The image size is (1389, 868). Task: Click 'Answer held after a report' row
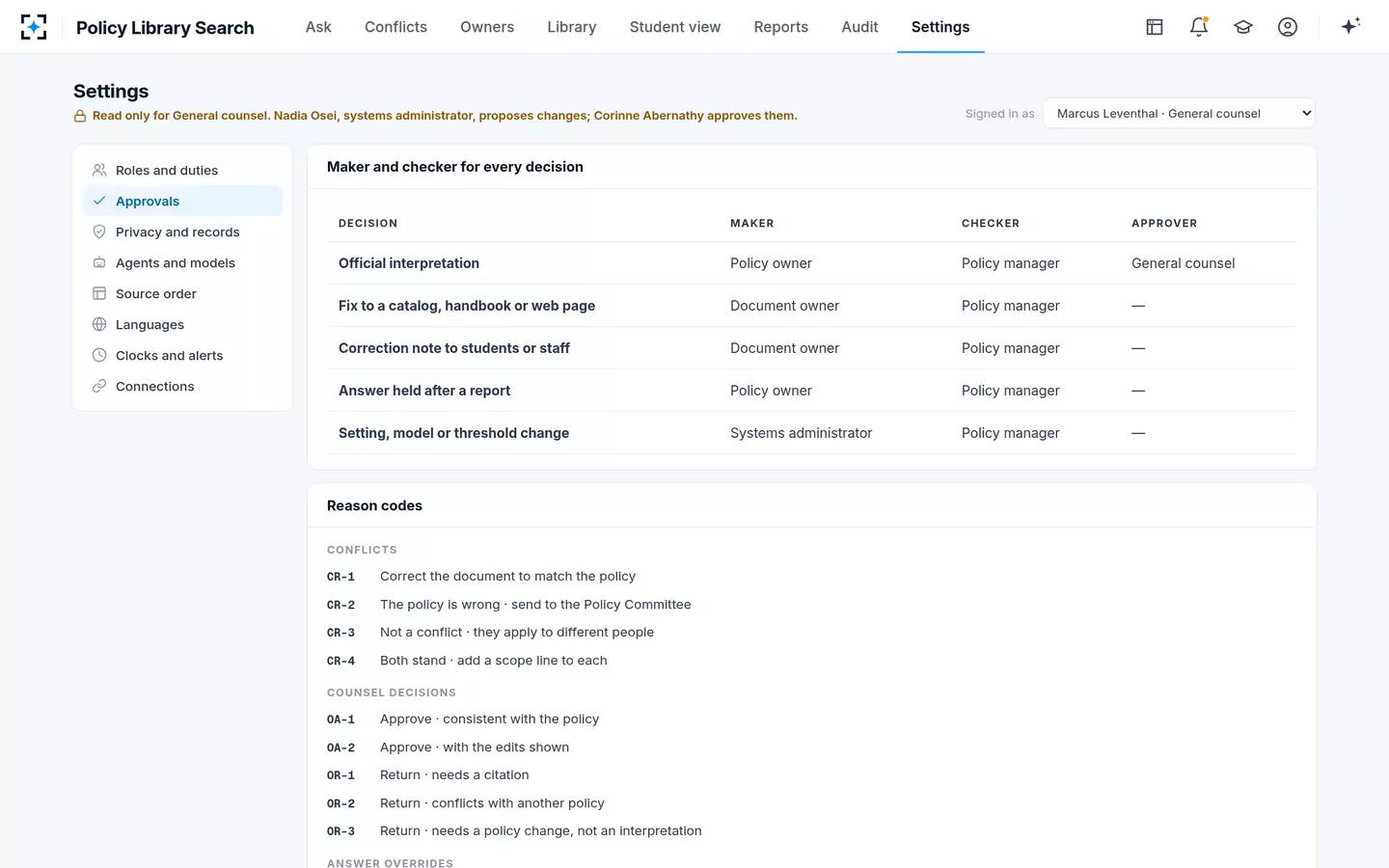point(811,391)
